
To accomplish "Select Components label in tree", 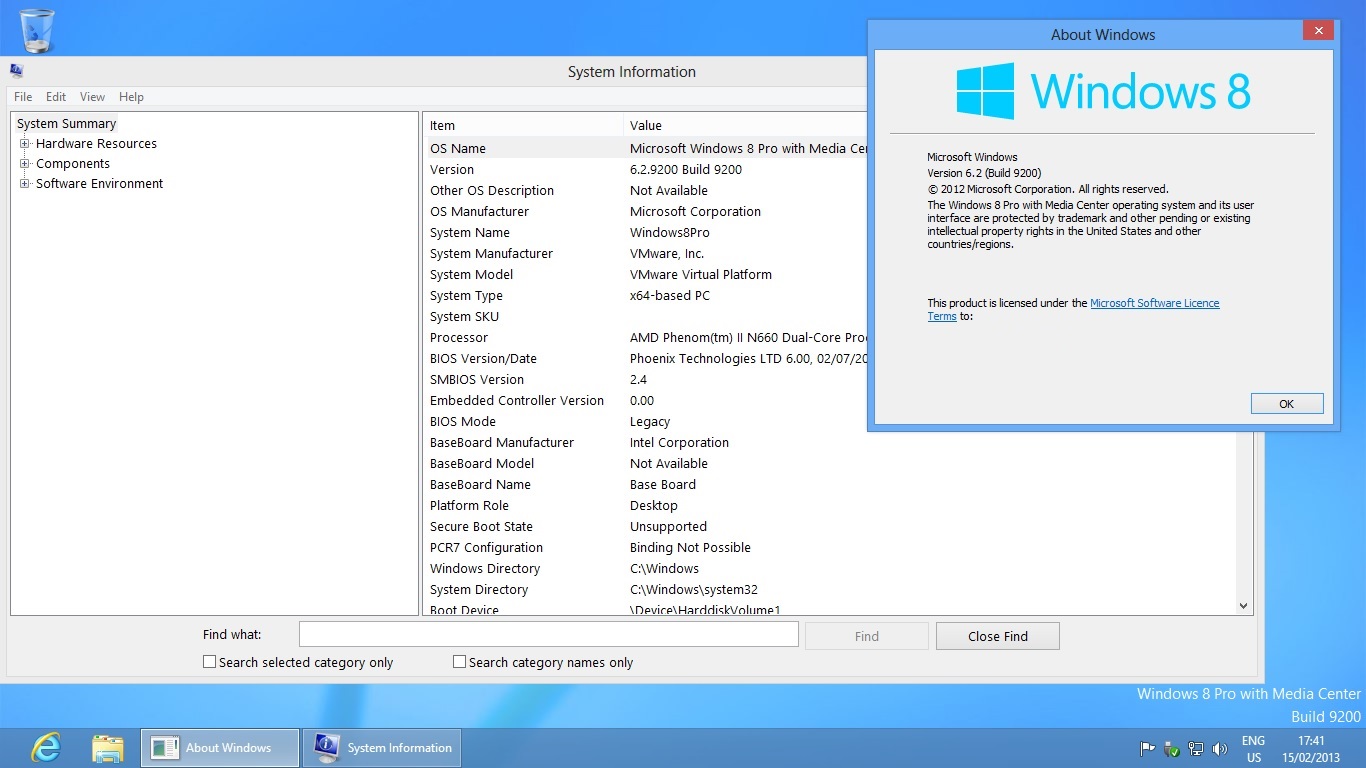I will coord(73,163).
